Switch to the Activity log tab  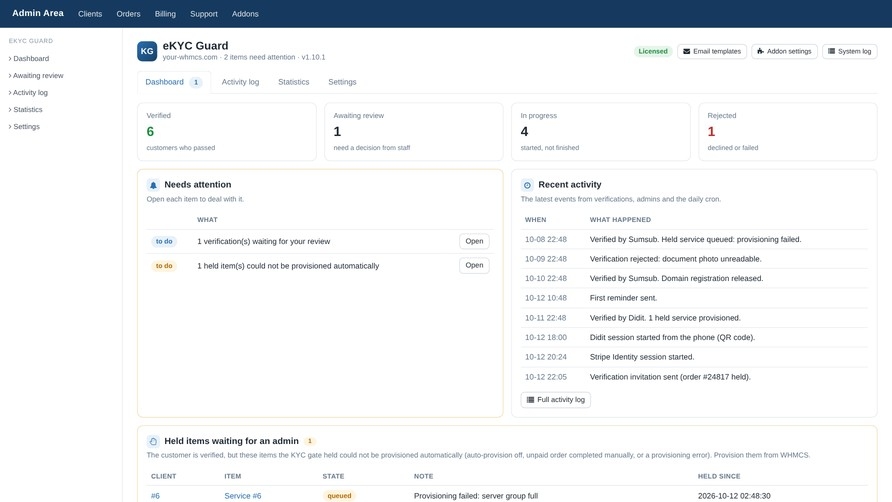240,82
